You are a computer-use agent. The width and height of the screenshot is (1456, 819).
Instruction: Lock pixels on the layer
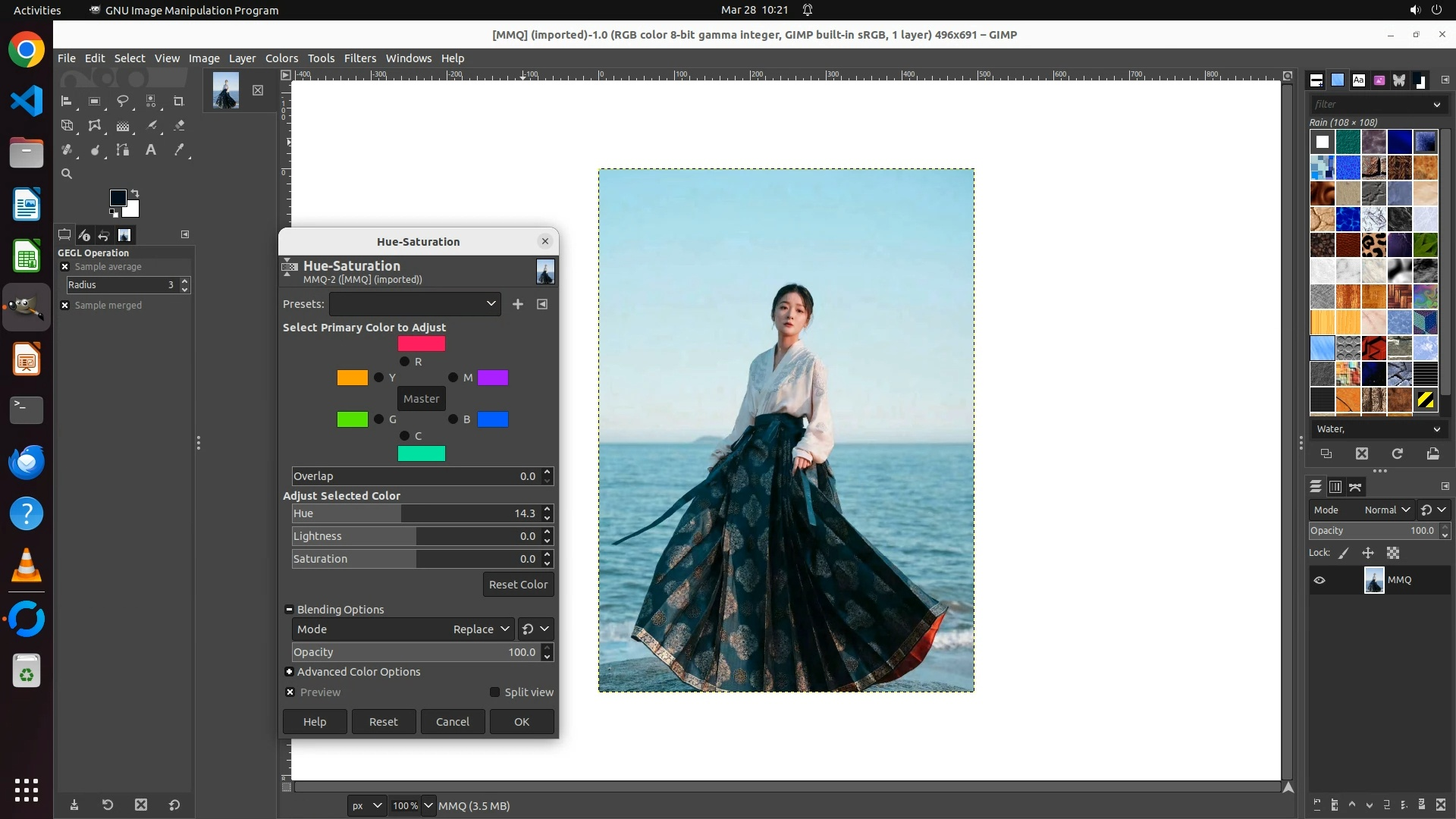click(1344, 553)
